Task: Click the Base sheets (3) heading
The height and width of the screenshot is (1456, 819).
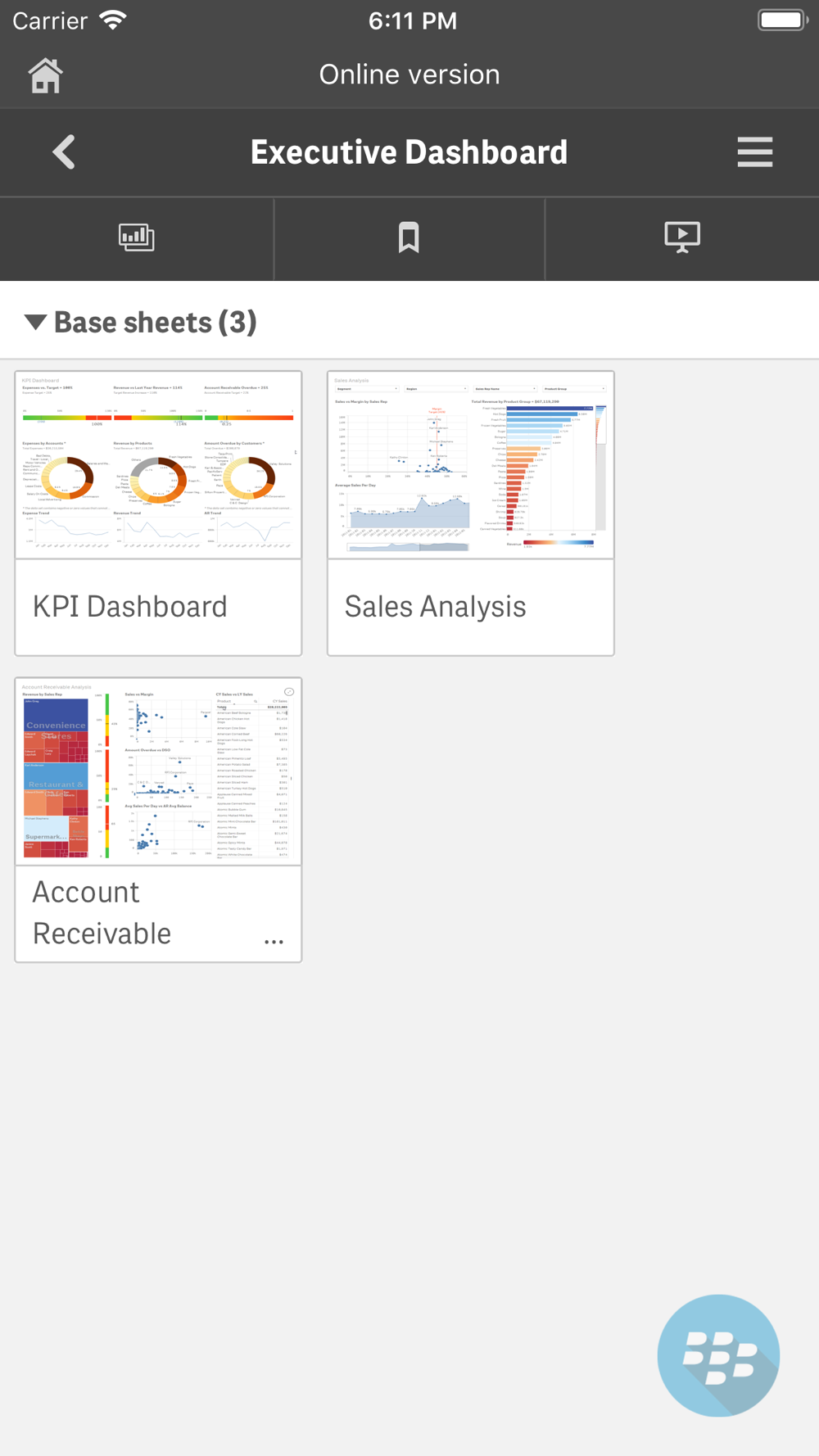Action: 156,323
